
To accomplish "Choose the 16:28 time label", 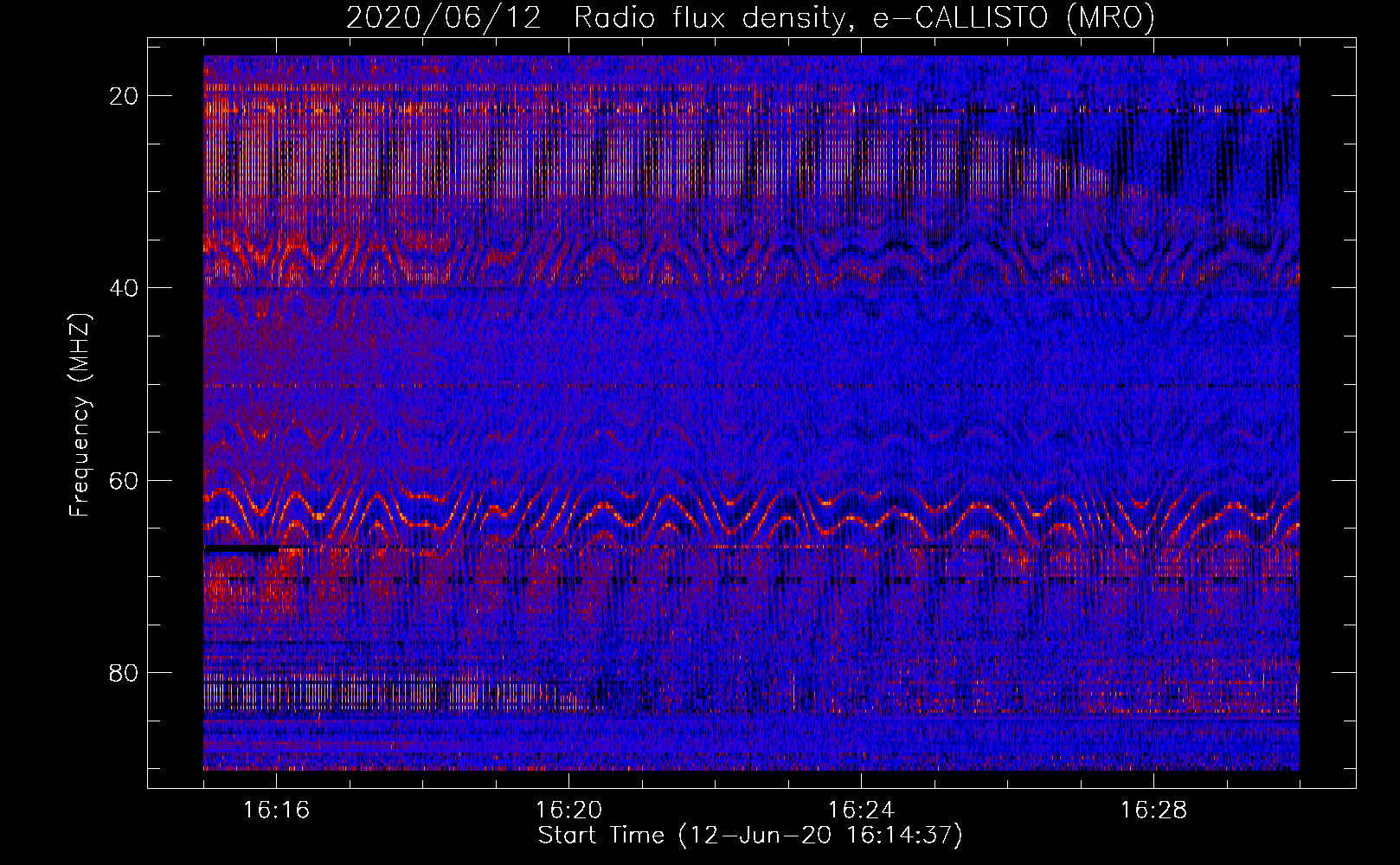I will [1153, 811].
